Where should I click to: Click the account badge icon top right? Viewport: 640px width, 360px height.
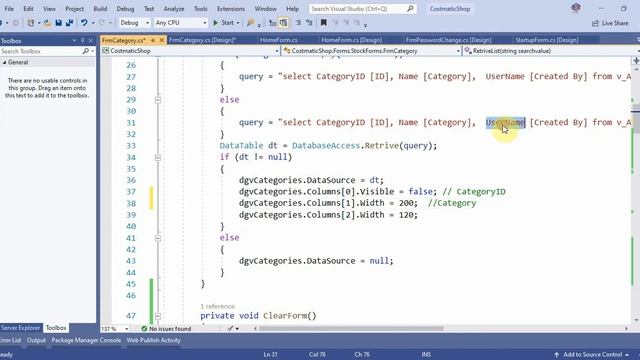point(576,8)
